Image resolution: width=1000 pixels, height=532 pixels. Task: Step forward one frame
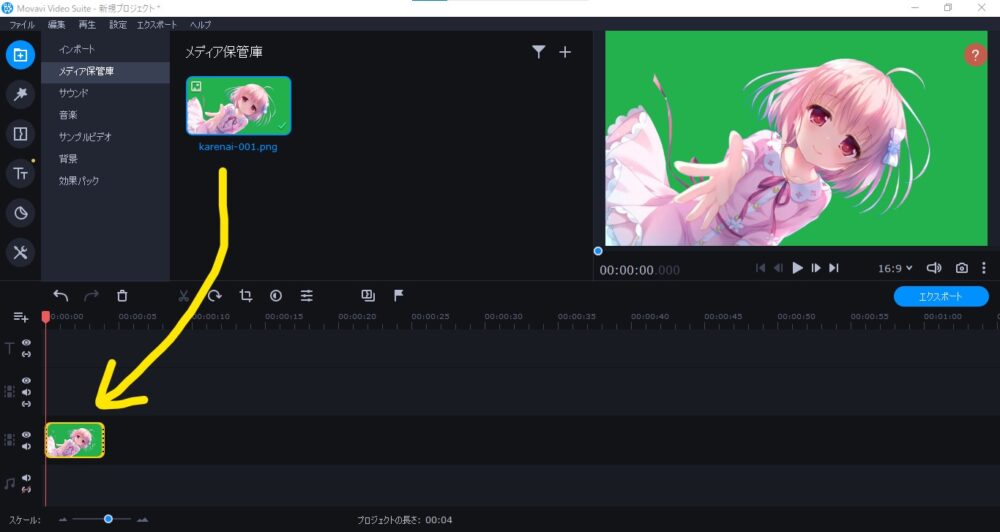point(816,268)
